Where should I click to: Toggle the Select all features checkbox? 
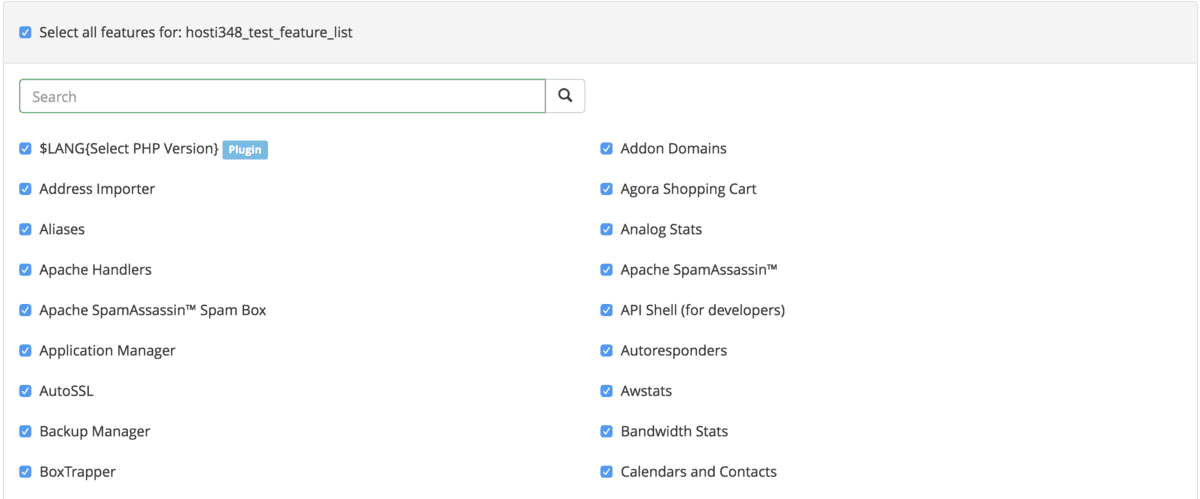click(26, 32)
